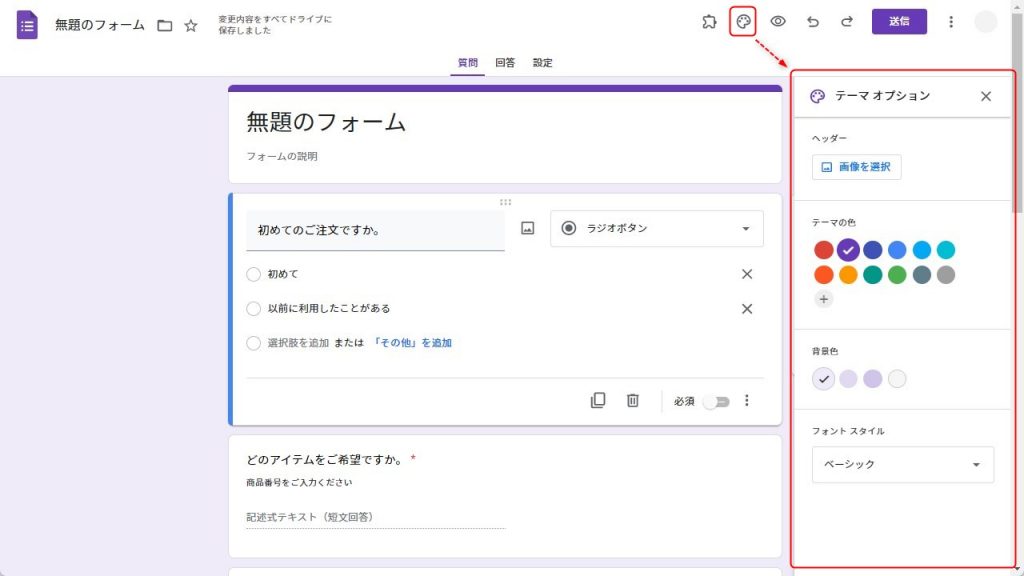This screenshot has height=576, width=1024.
Task: Pick the indigo theme color
Action: [x=872, y=250]
